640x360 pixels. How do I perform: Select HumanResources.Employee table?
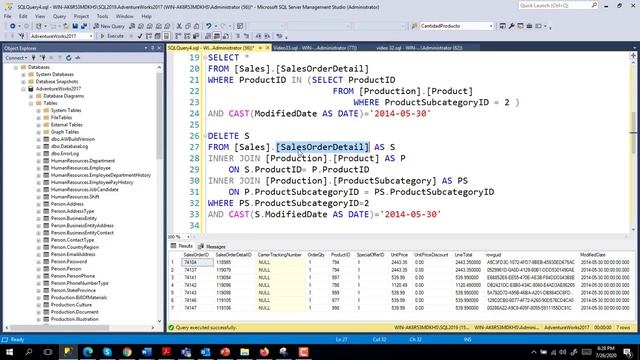click(x=80, y=168)
